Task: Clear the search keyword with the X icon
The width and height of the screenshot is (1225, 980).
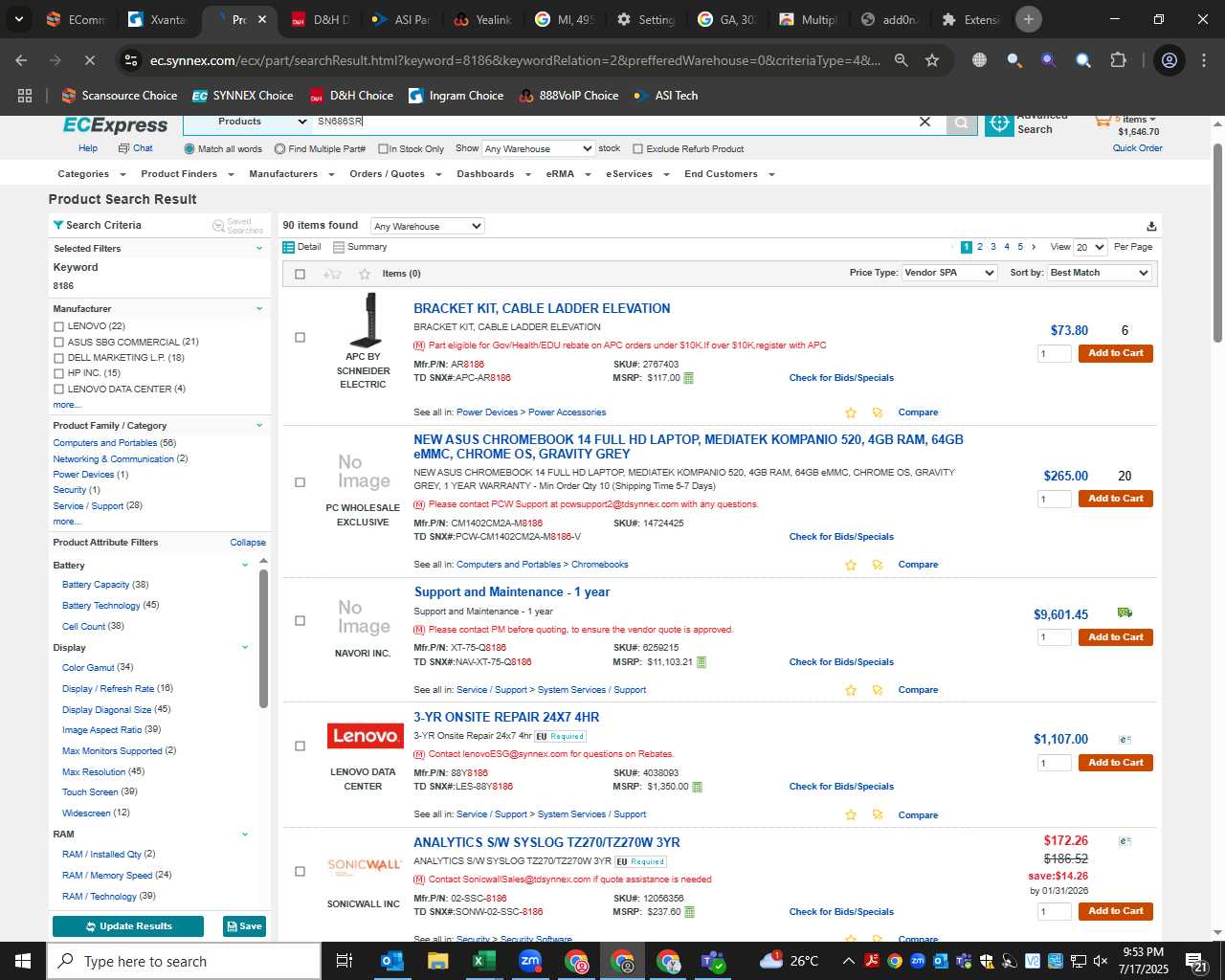Action: (x=924, y=122)
